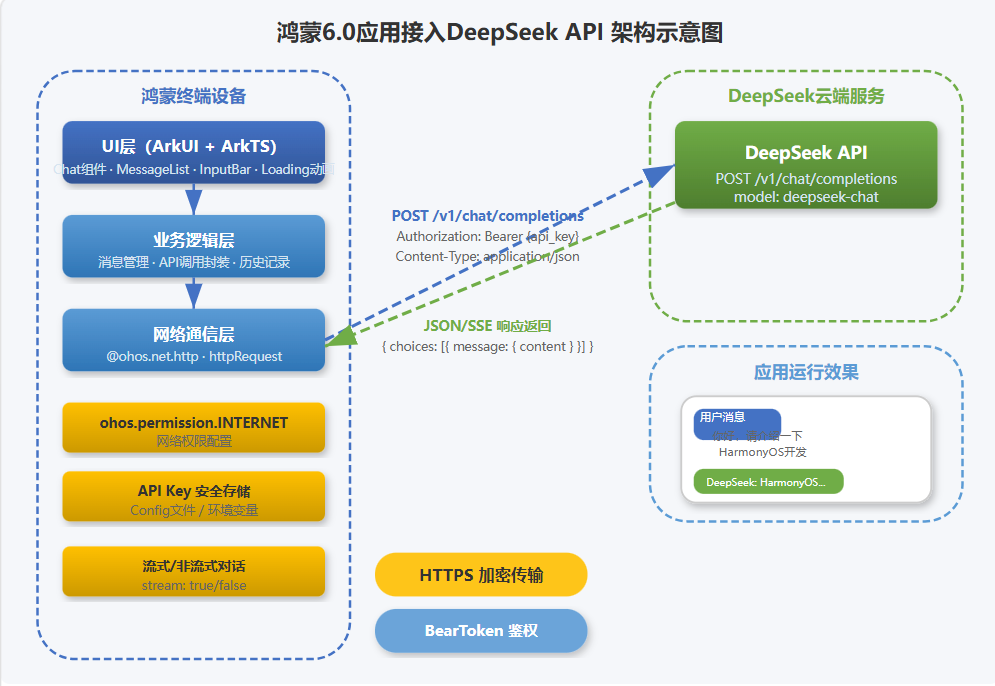Click the DeepSeek云端服务 heading
Viewport: 995px width, 686px height.
(806, 96)
